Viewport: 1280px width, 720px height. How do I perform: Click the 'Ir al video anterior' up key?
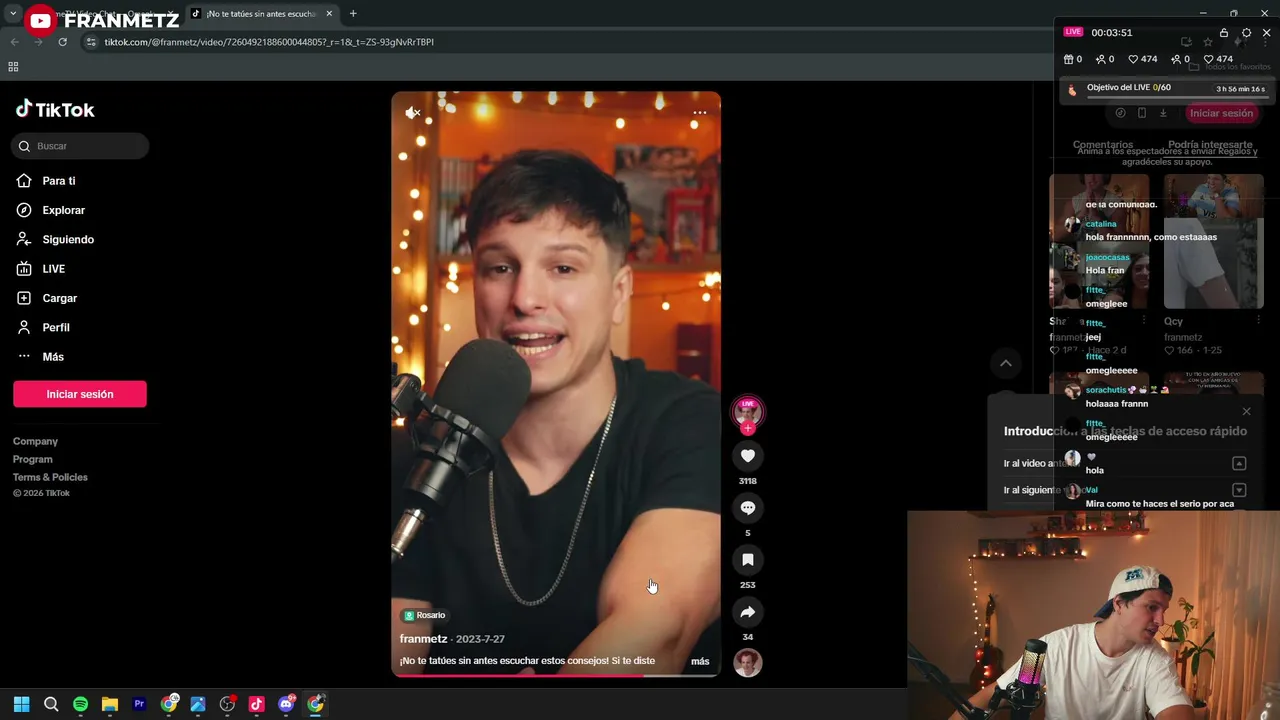pos(1239,463)
